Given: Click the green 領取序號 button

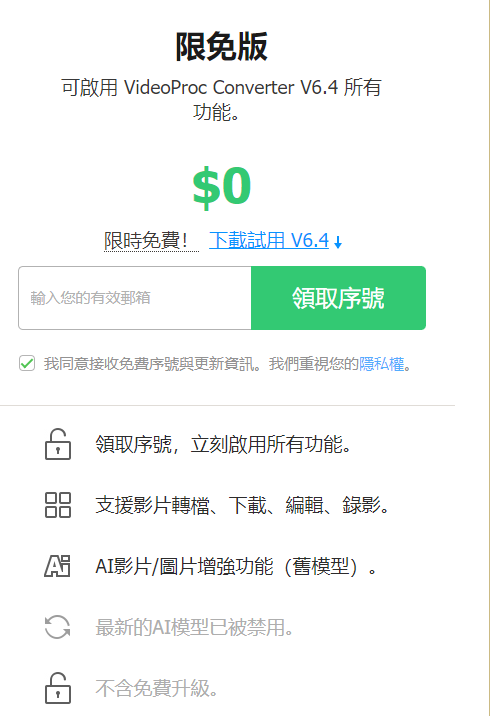Looking at the screenshot, I should pyautogui.click(x=338, y=298).
